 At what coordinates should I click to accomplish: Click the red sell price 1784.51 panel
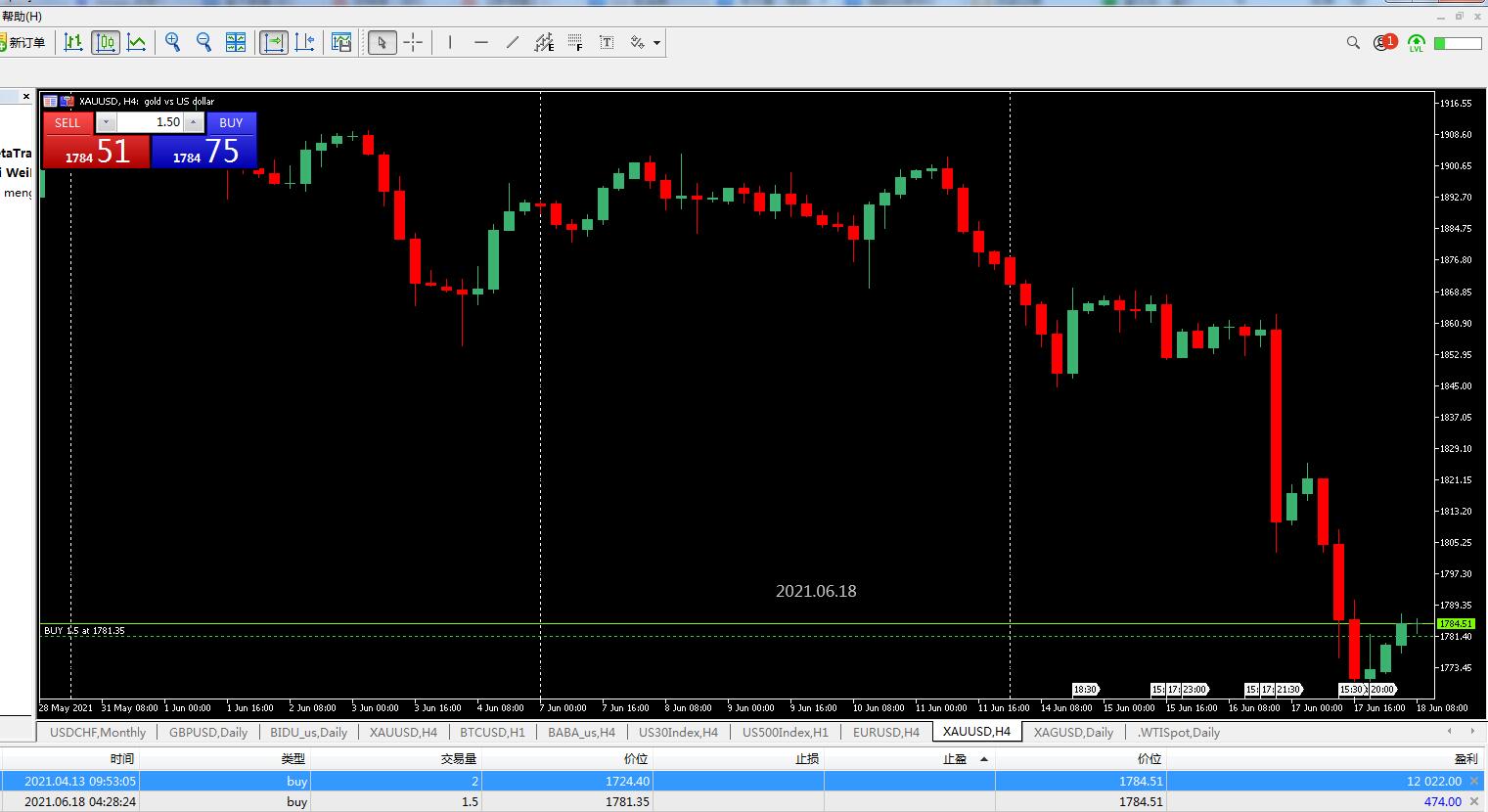(97, 152)
